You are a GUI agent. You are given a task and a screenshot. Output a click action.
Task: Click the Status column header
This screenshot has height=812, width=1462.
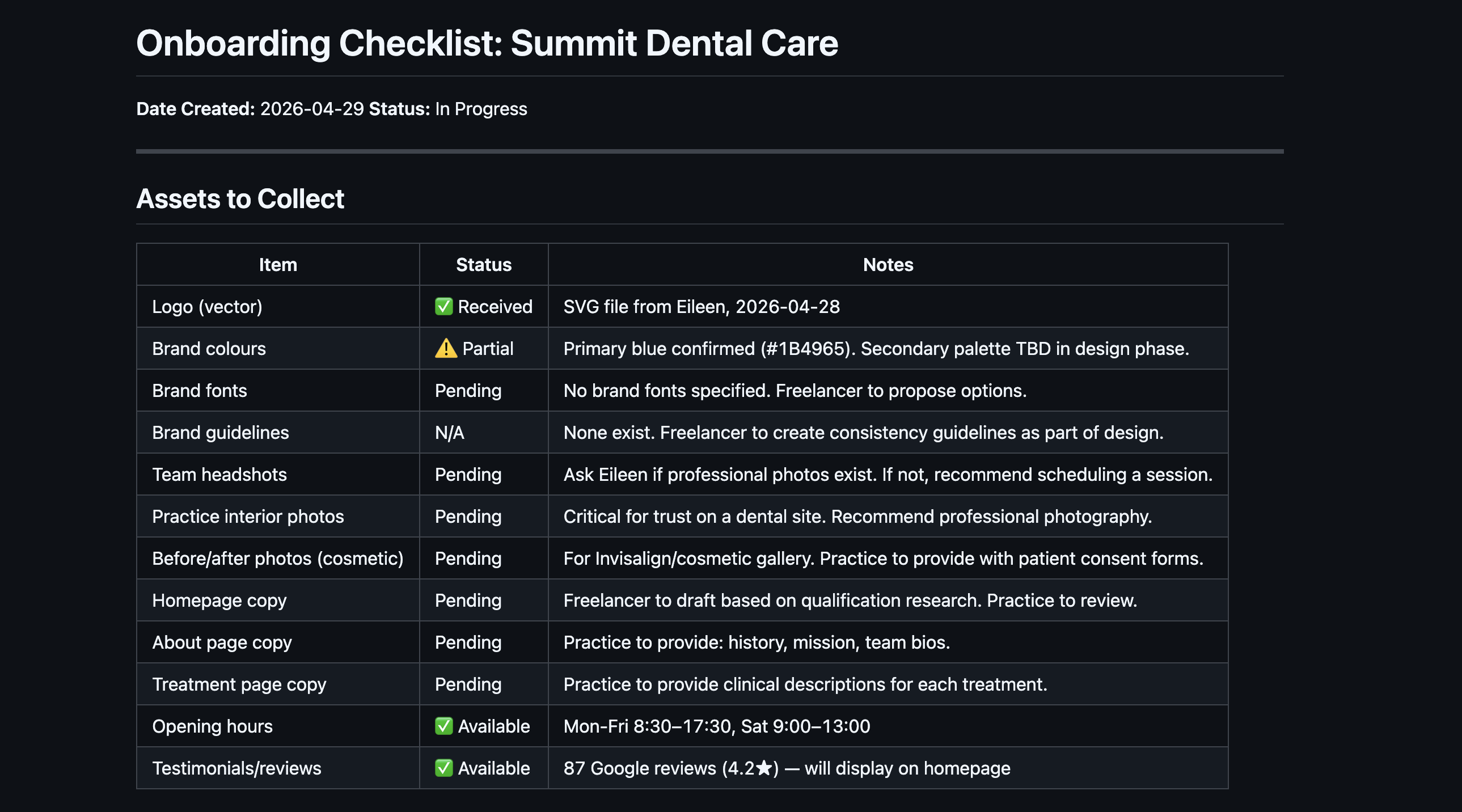[484, 265]
